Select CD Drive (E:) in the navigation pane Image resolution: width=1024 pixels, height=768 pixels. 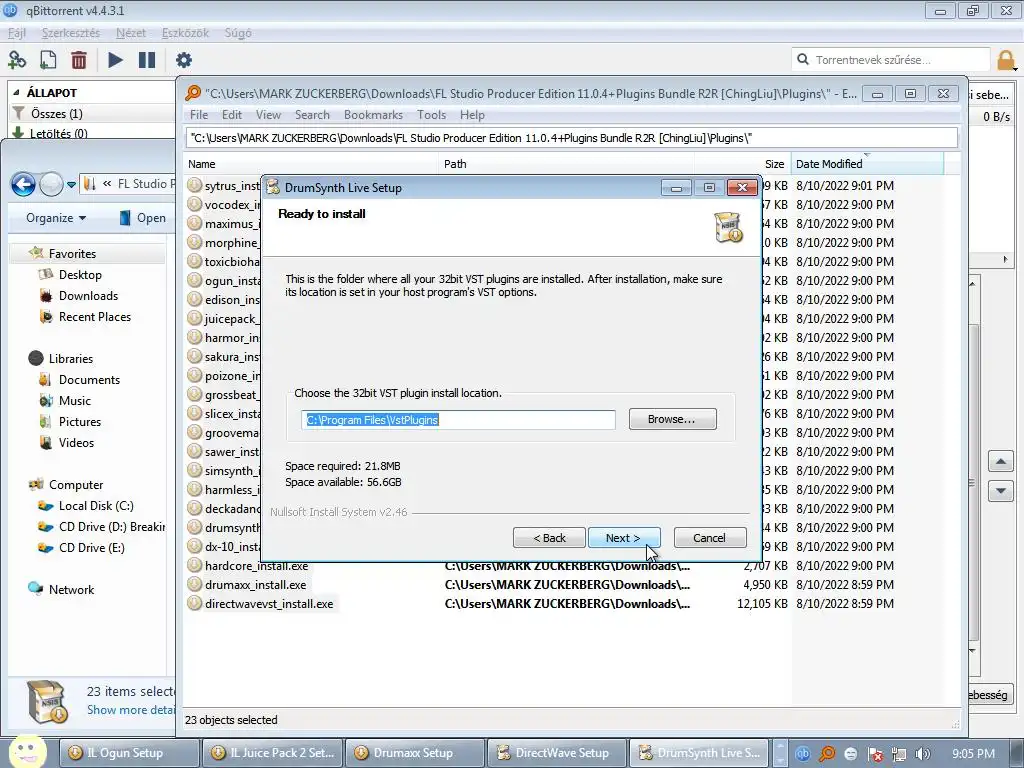coord(91,547)
